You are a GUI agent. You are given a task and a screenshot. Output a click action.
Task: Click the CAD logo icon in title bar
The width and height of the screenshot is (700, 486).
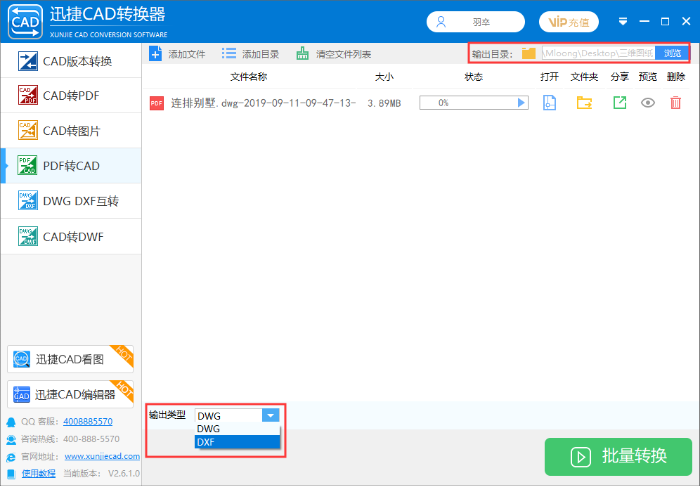coord(25,21)
